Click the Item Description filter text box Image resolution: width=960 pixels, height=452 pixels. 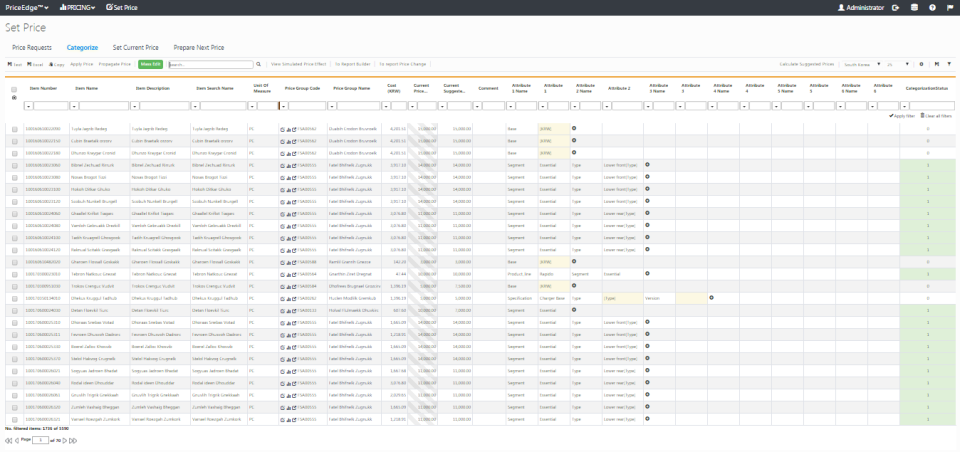coord(164,106)
